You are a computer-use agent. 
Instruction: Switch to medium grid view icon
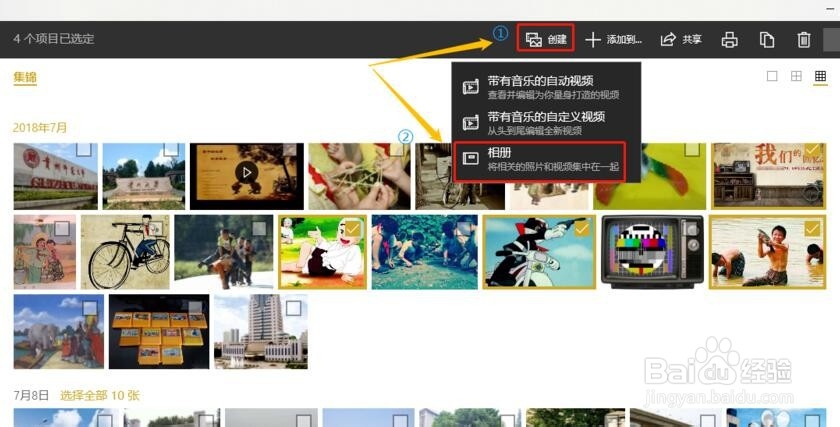[797, 76]
